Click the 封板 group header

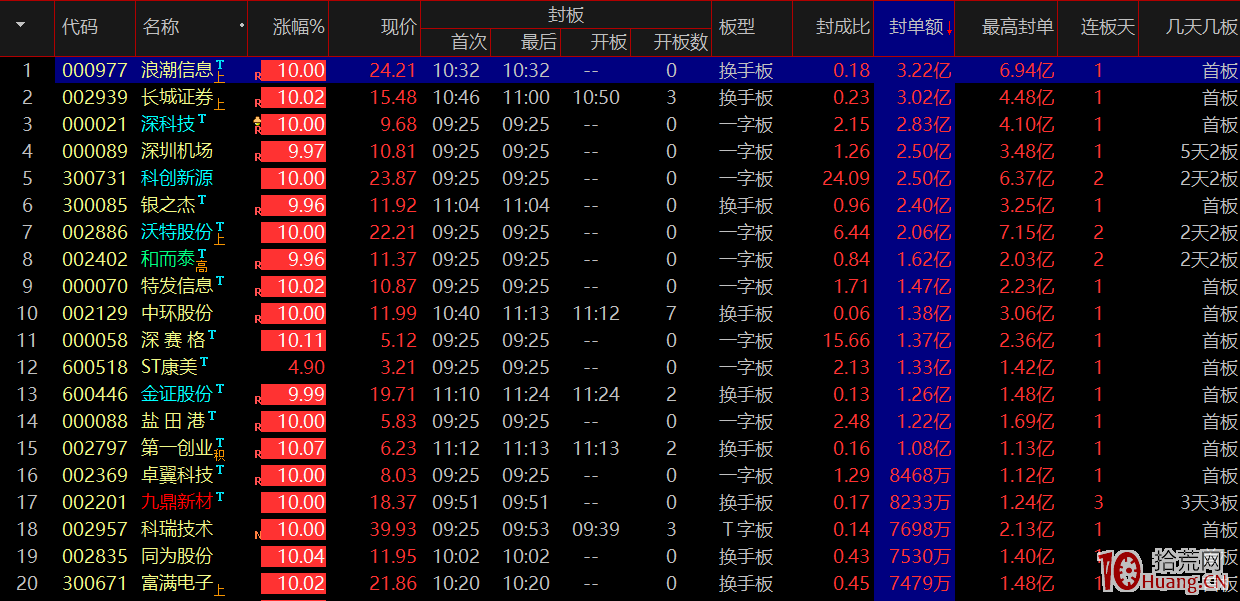point(567,13)
